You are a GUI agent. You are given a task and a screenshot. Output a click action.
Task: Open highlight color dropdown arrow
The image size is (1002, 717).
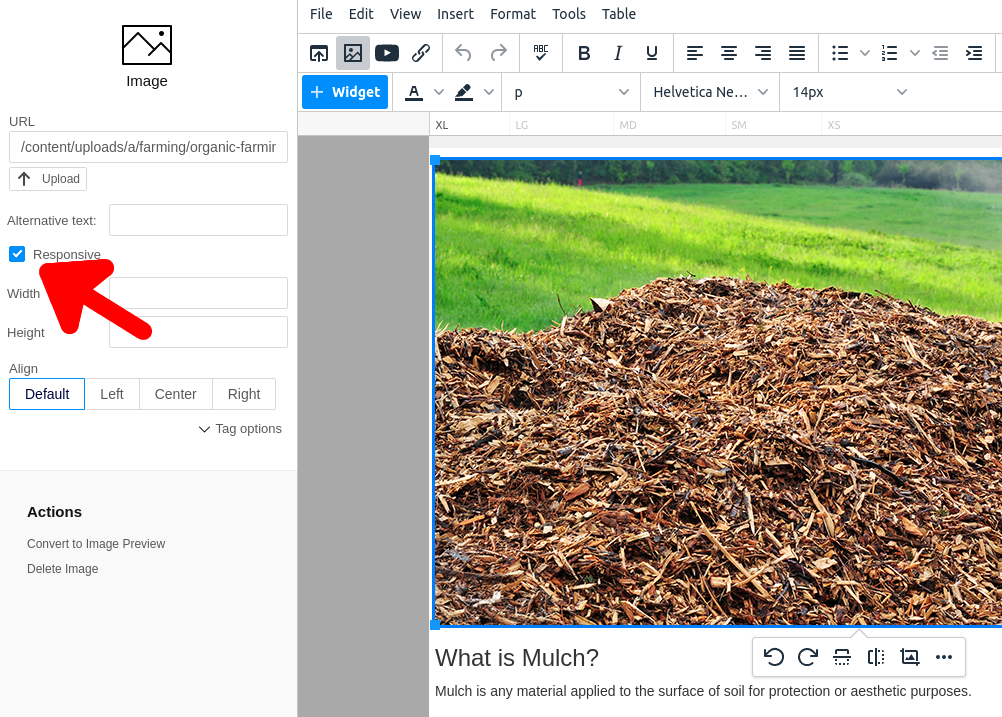pyautogui.click(x=489, y=92)
